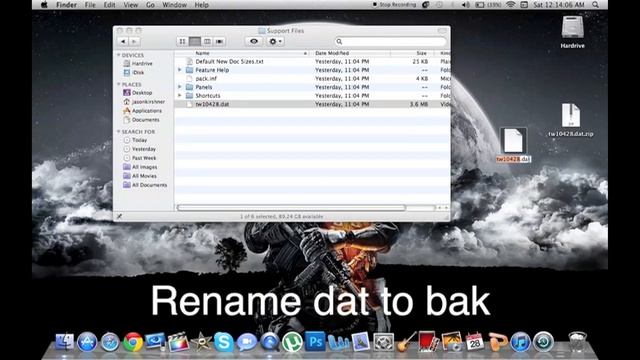Open the Finder menu in menu bar

click(x=66, y=5)
